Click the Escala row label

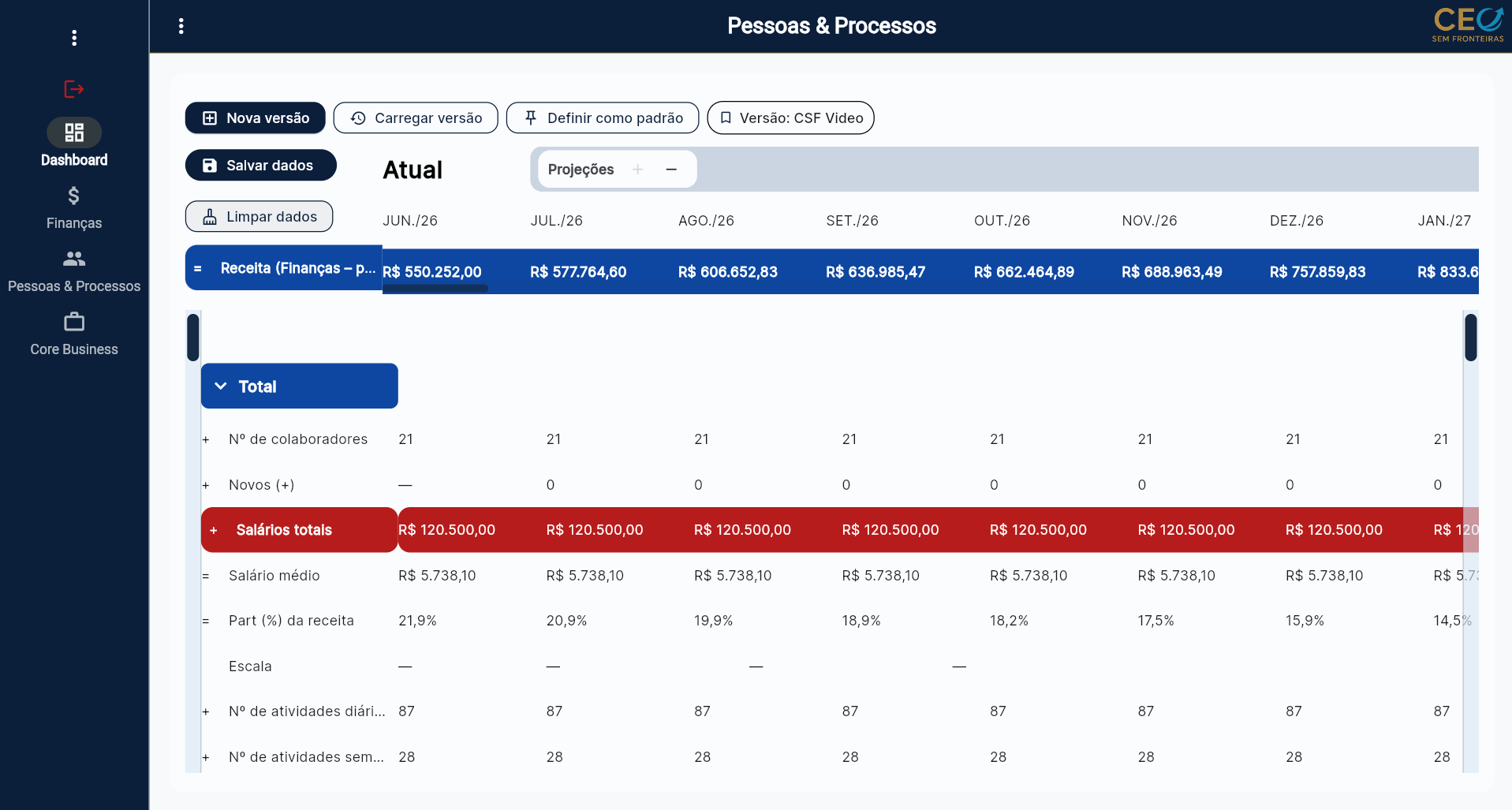250,666
